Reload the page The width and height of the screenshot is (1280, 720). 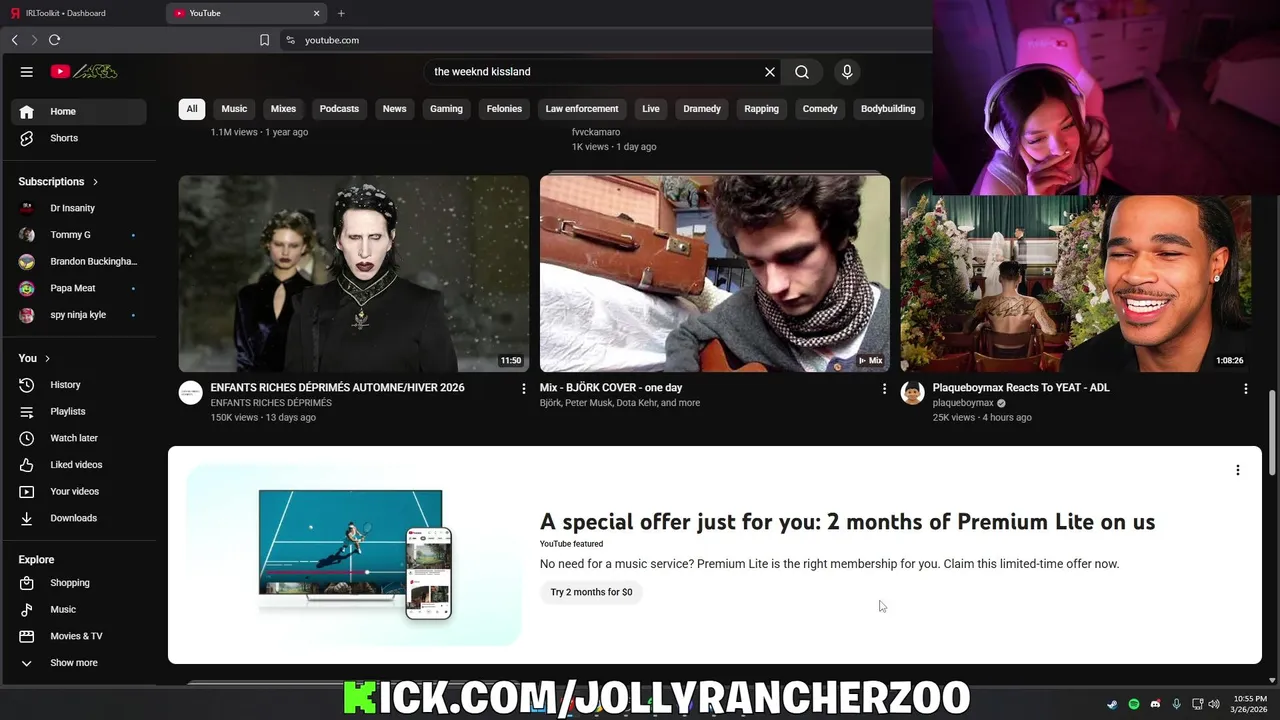54,40
